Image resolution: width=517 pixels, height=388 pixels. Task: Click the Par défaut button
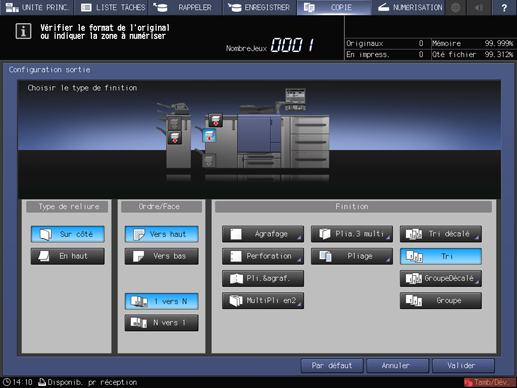332,366
